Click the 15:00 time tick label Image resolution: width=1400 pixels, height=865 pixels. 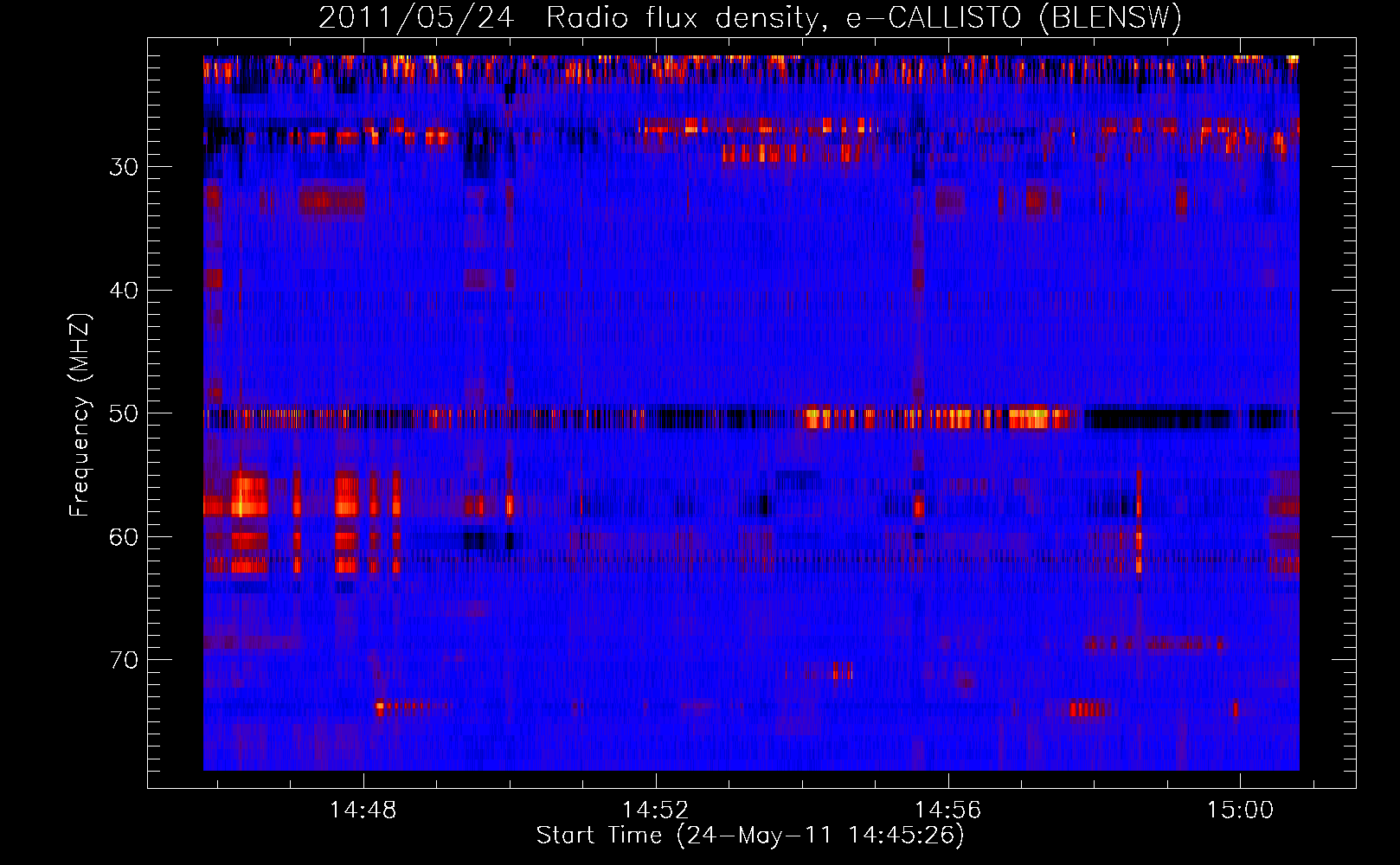click(1240, 811)
